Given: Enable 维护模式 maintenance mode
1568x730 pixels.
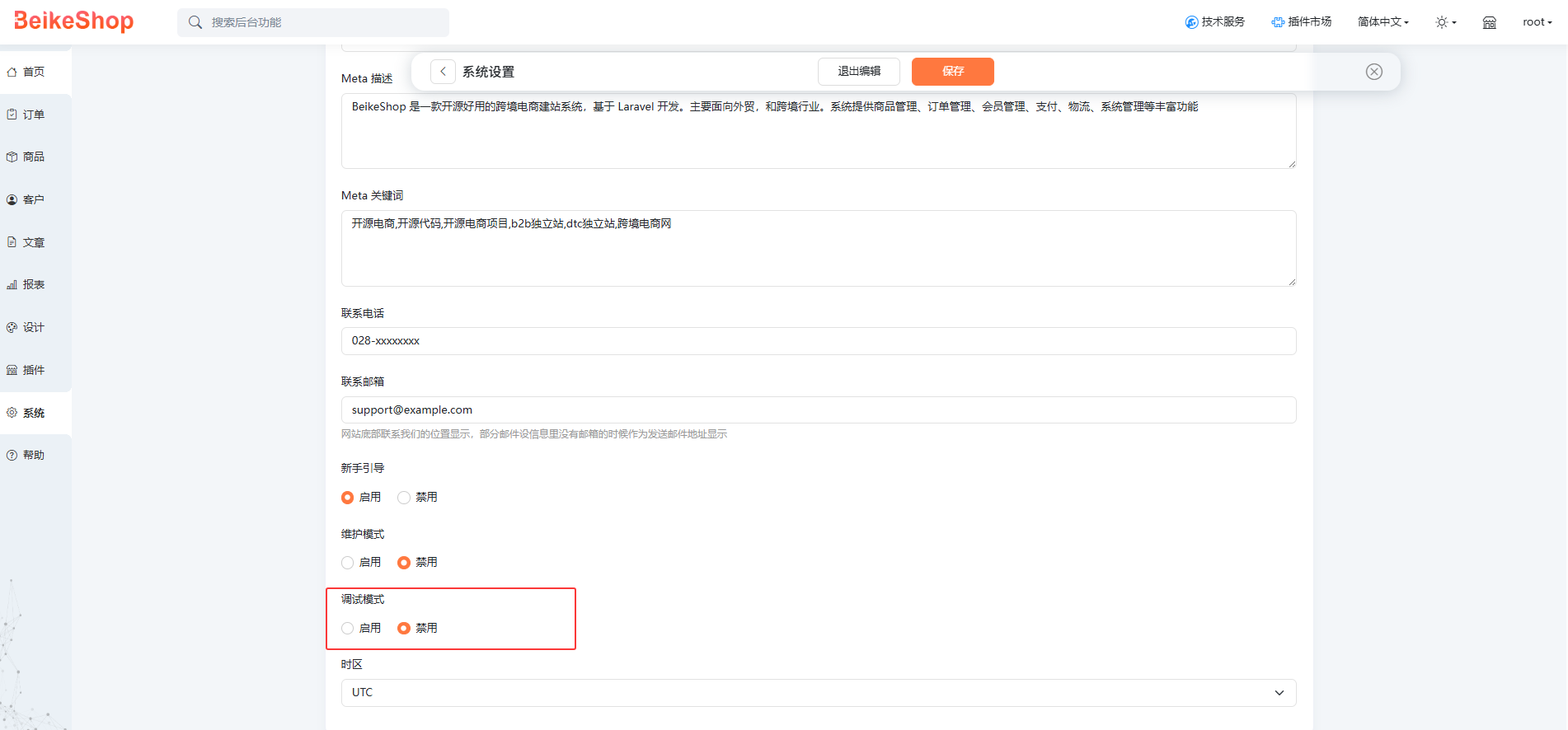Looking at the screenshot, I should (x=348, y=563).
